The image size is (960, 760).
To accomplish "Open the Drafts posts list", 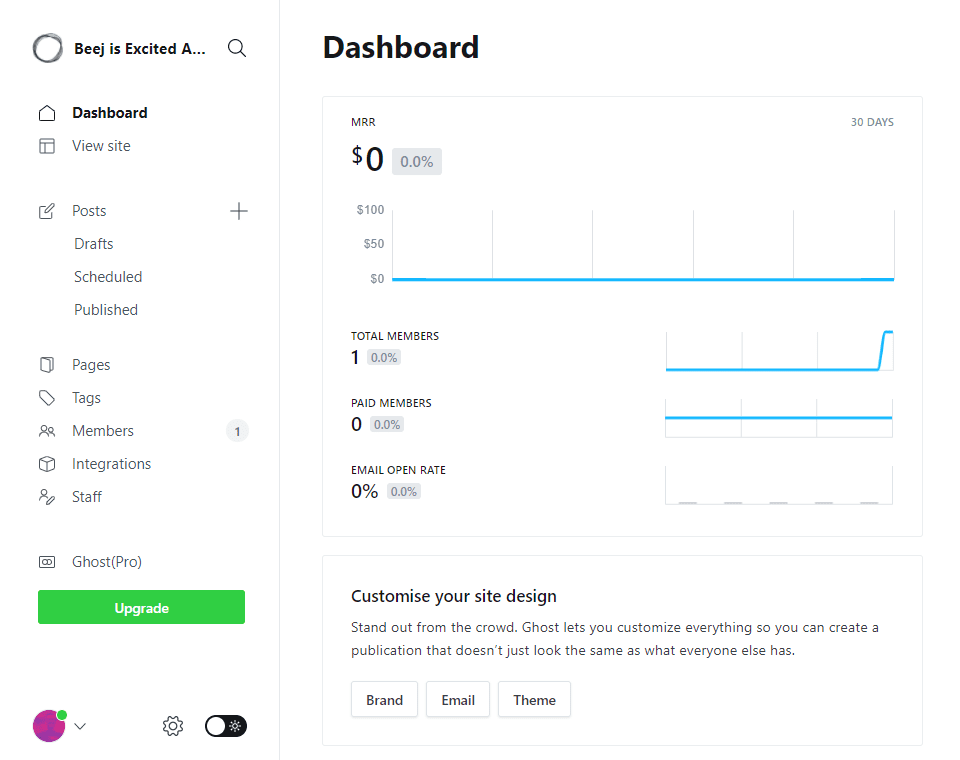I will 94,244.
